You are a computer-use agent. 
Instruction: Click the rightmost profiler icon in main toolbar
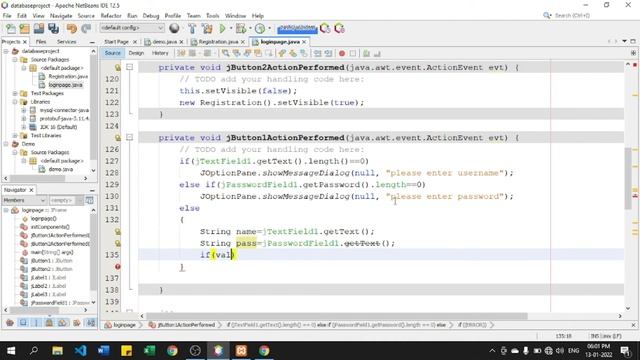coord(340,28)
